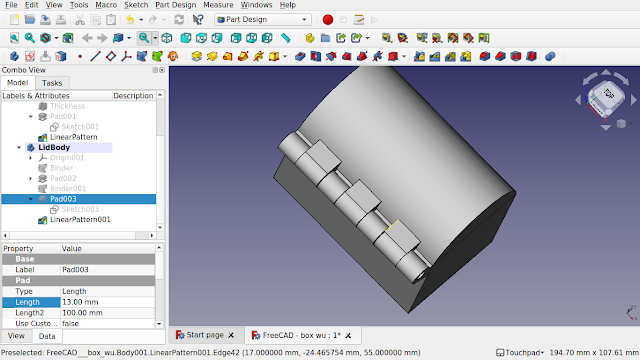Select the Binder001 tree item

(68, 189)
